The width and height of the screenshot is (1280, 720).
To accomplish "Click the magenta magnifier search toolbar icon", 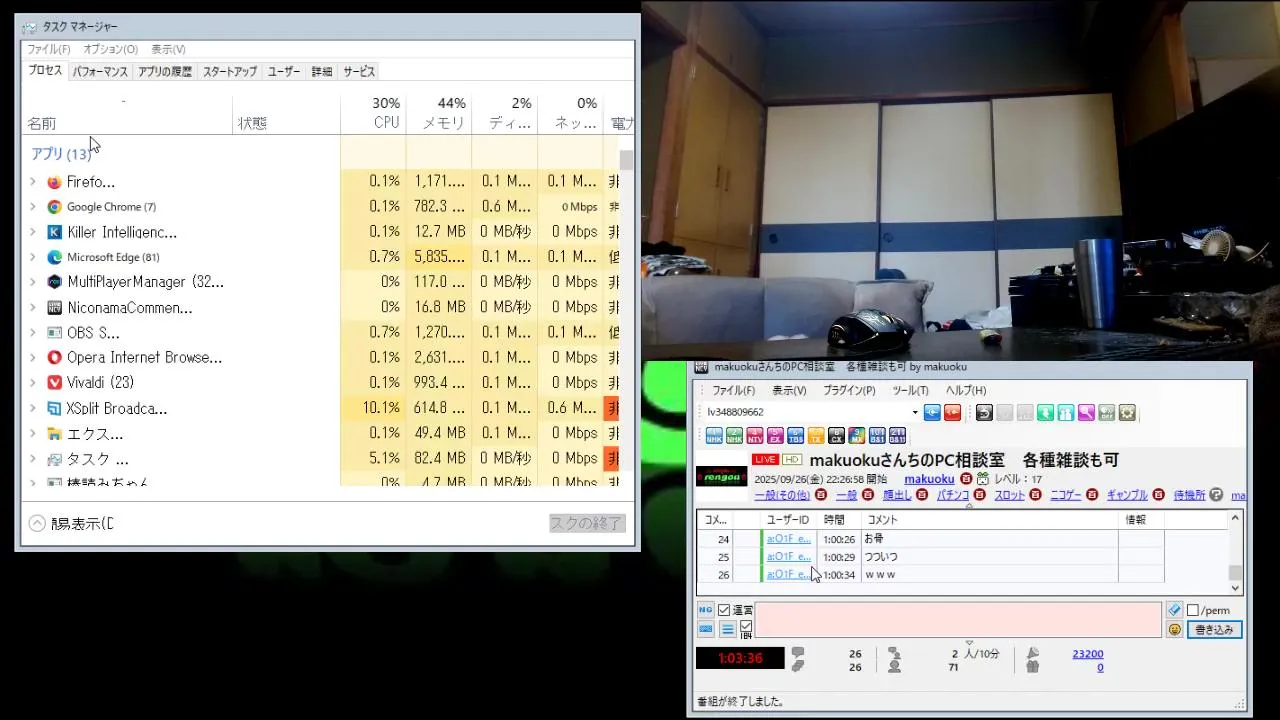I will pyautogui.click(x=1086, y=412).
